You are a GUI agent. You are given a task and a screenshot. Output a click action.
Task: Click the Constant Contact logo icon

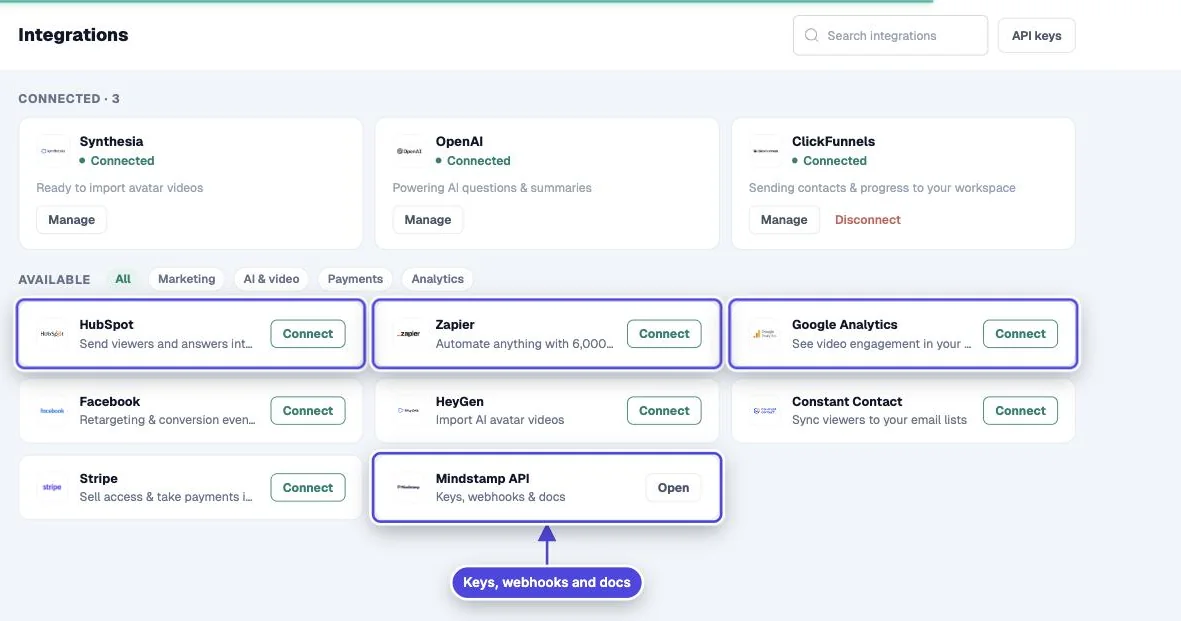point(765,411)
